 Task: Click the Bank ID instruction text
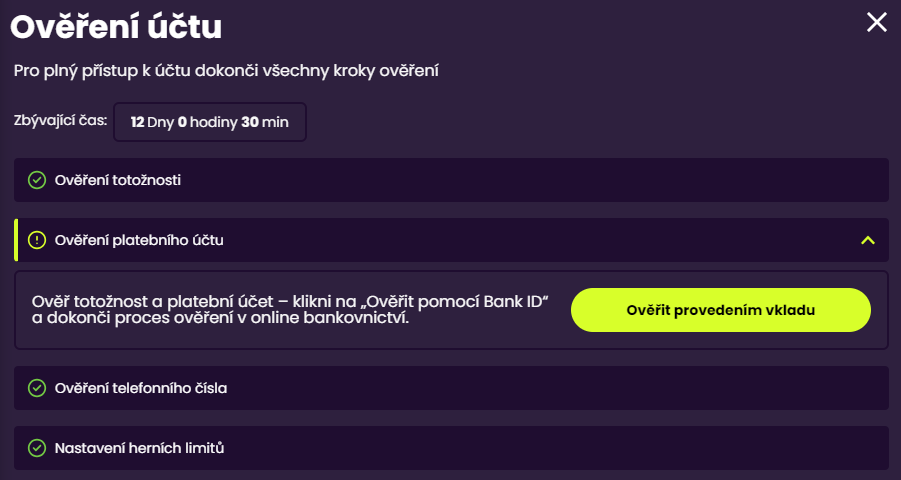292,311
